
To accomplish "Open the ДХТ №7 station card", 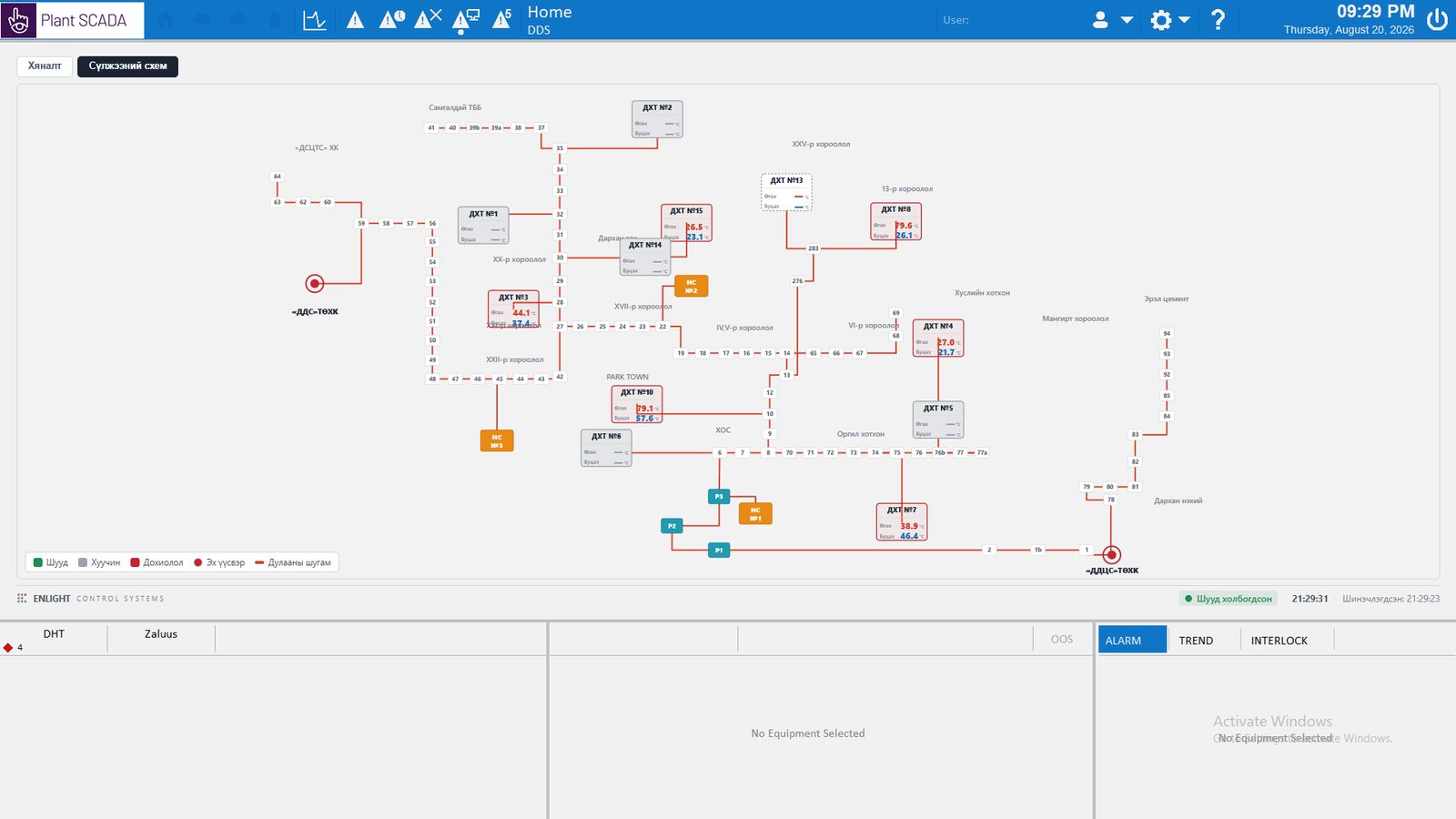I will point(902,522).
